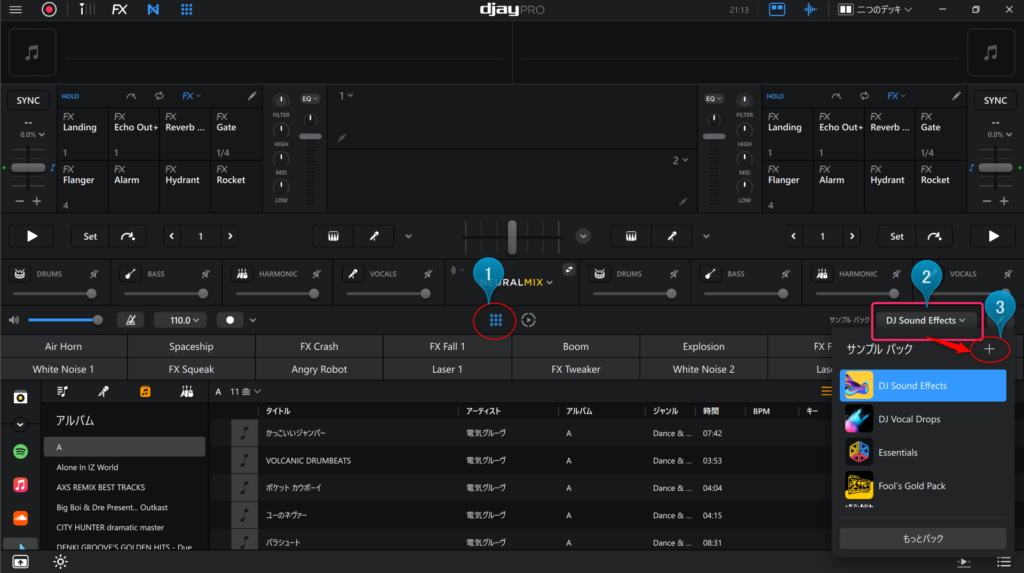Viewport: 1024px width, 573px height.
Task: Toggle the sampler grid button under Neural Mix
Action: 496,320
